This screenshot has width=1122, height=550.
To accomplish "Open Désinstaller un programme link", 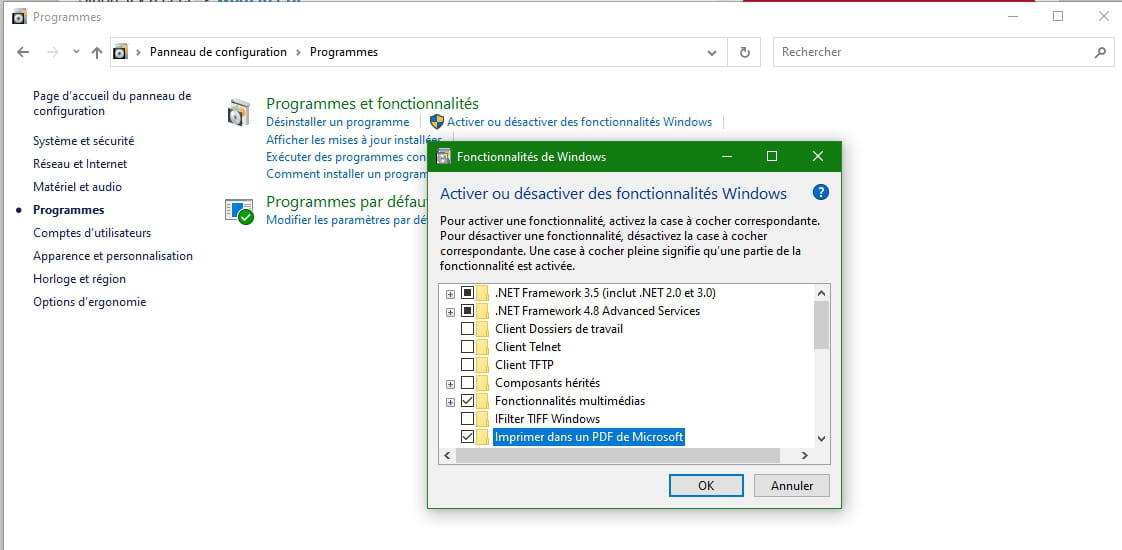I will (x=338, y=122).
